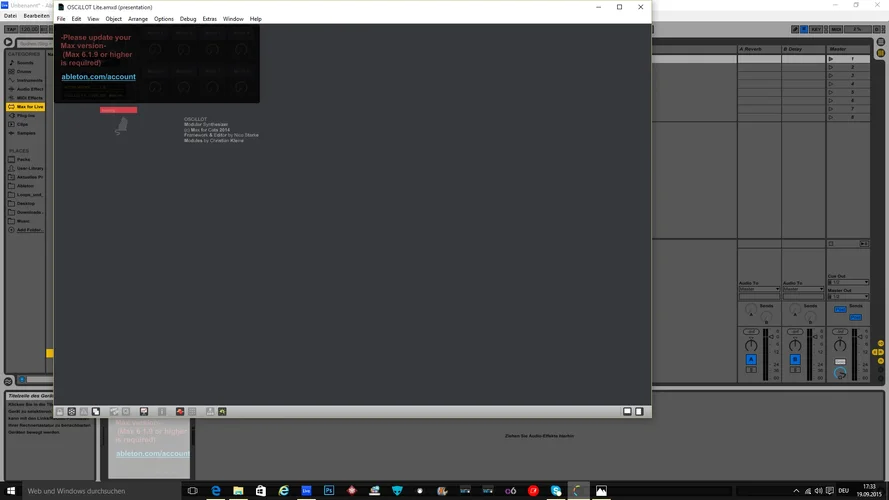This screenshot has height=500, width=889.
Task: Open Debug menu in Max window
Action: [188, 19]
